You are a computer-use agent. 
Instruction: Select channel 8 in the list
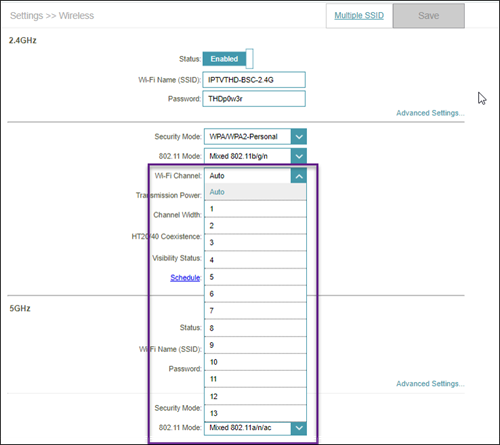pyautogui.click(x=255, y=328)
